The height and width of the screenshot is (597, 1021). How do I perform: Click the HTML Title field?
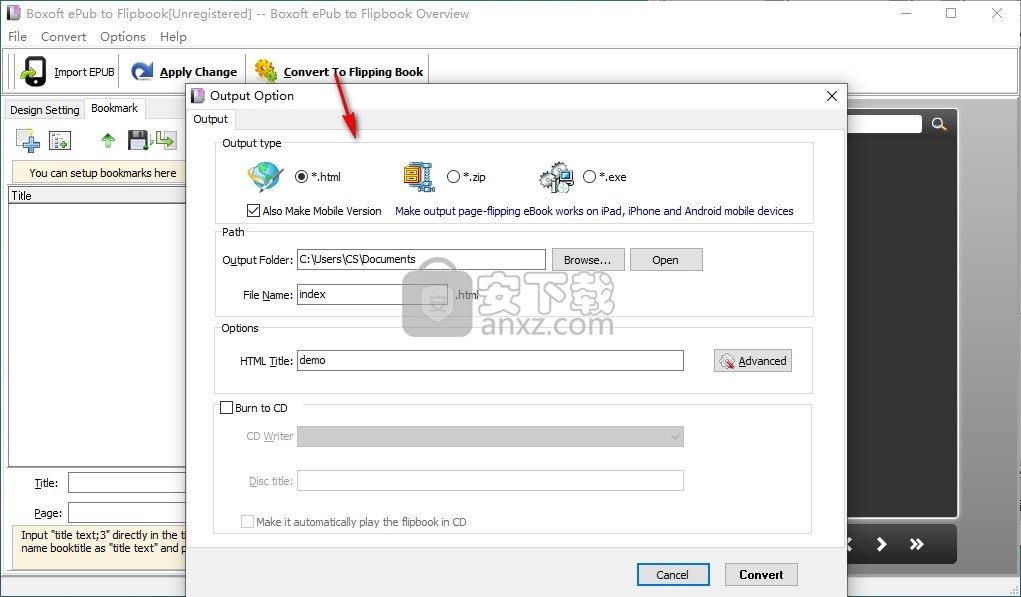(490, 360)
